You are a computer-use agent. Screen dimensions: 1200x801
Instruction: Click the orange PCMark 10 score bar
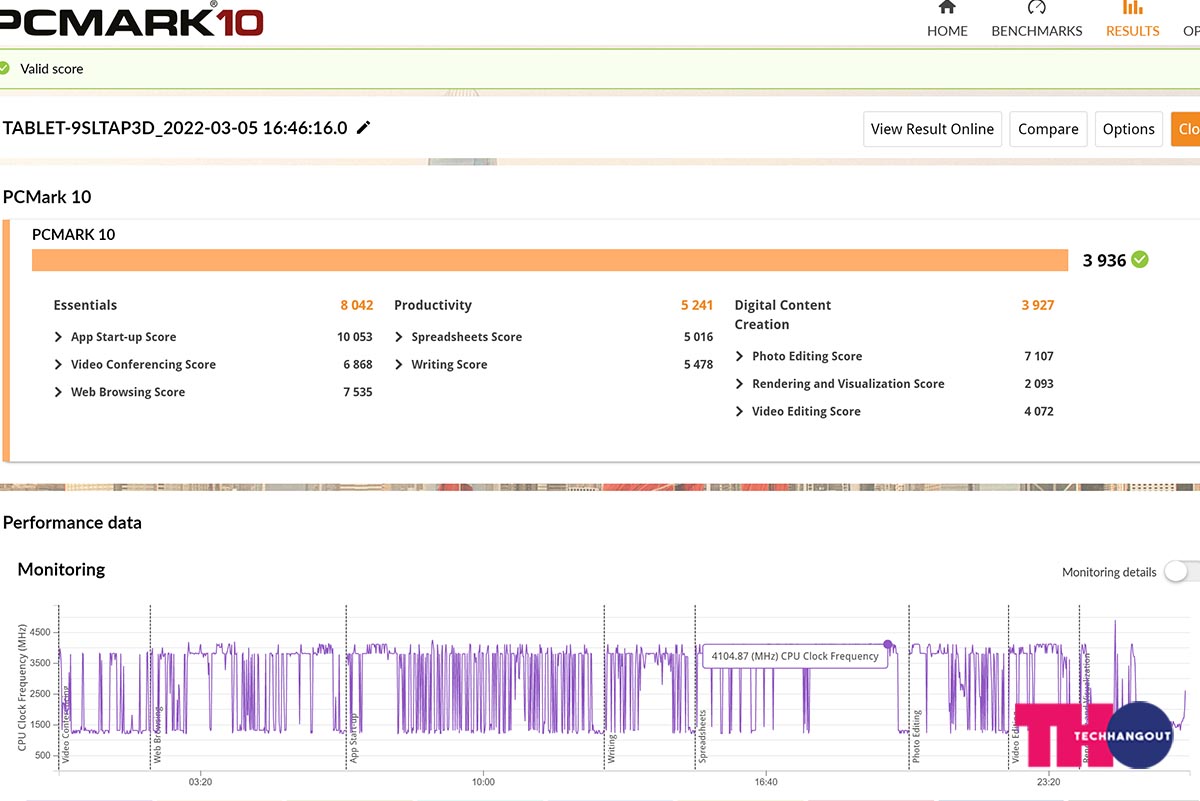[550, 260]
